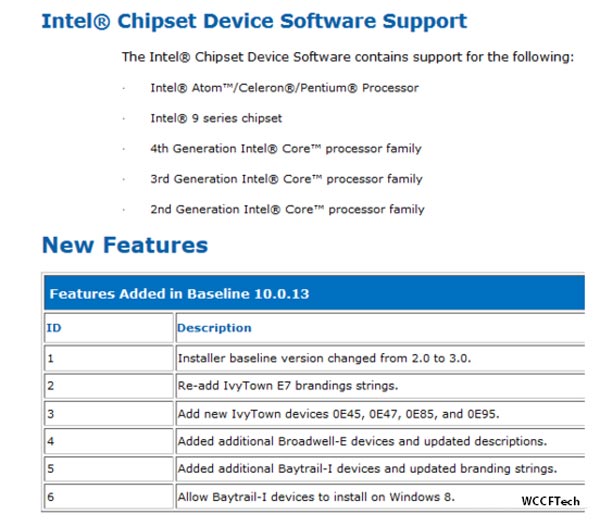This screenshot has height=527, width=600.
Task: Select the 4th Generation Intel Core line
Action: click(286, 149)
